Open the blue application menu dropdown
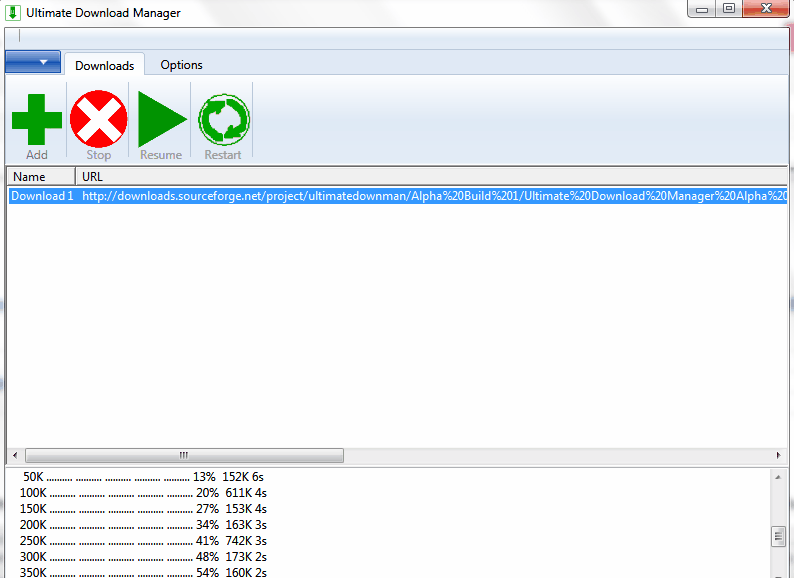The width and height of the screenshot is (794, 578). click(33, 62)
